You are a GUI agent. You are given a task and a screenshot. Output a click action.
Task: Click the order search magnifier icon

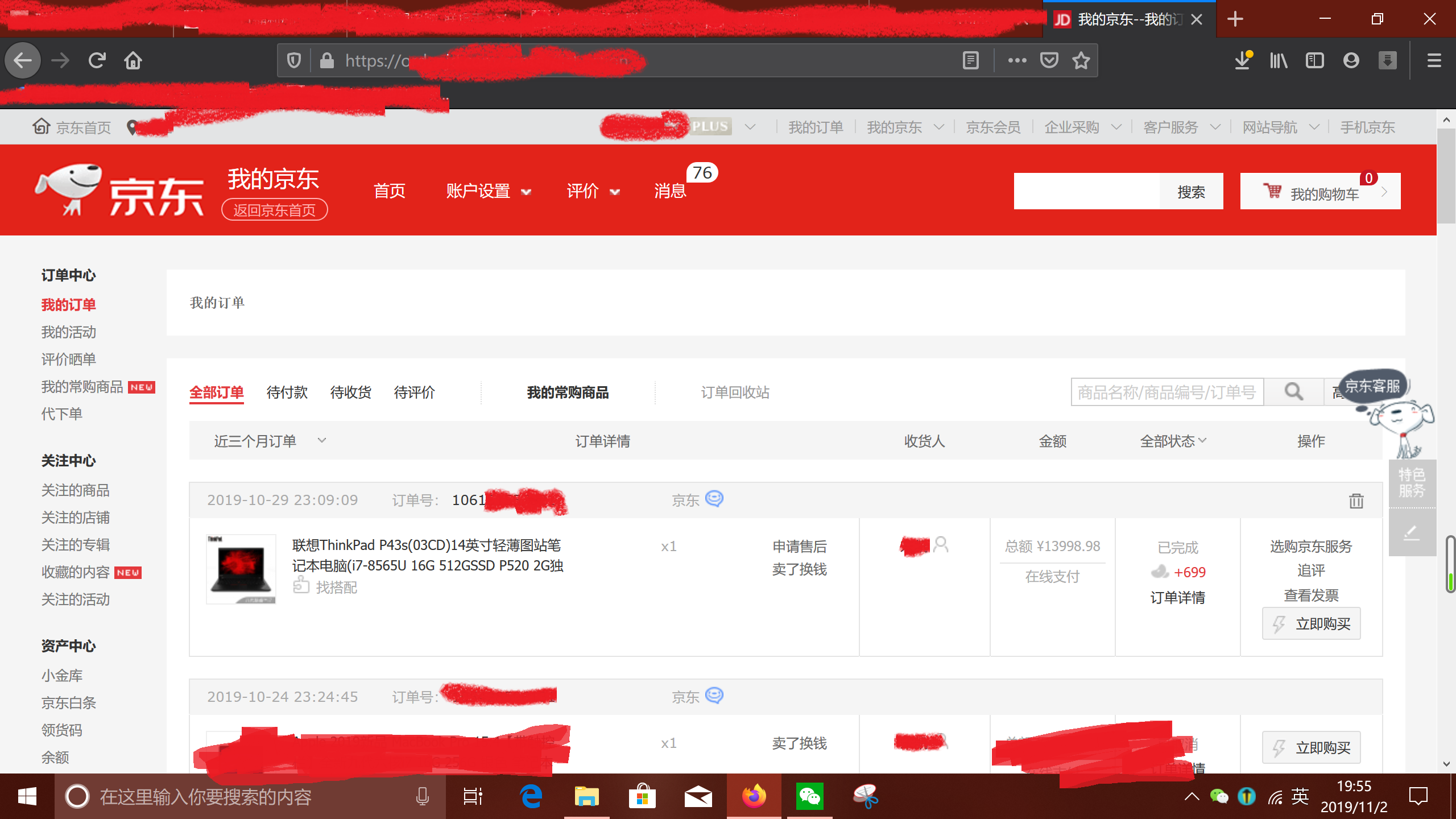(1294, 392)
